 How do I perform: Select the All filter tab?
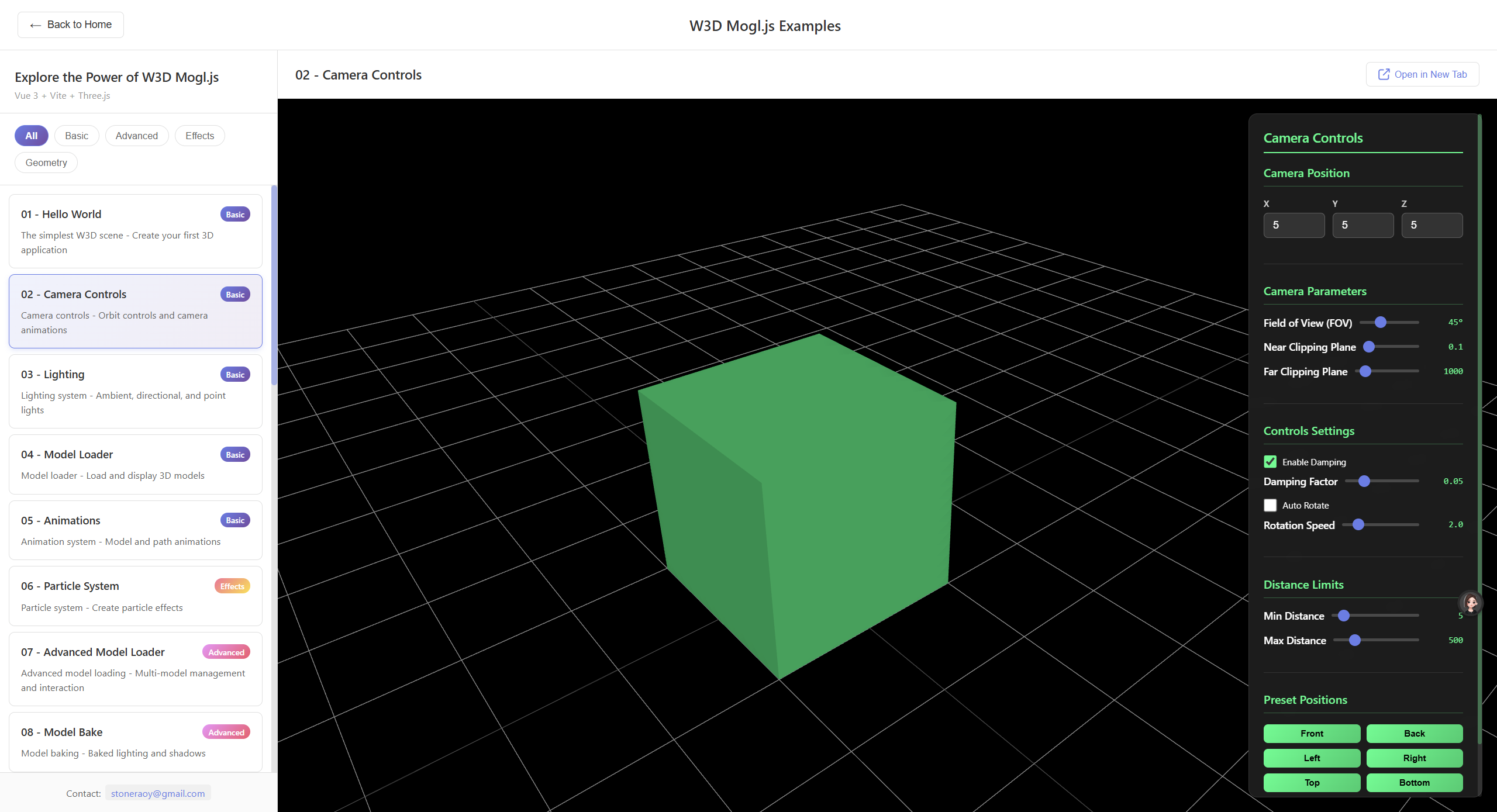[x=32, y=136]
